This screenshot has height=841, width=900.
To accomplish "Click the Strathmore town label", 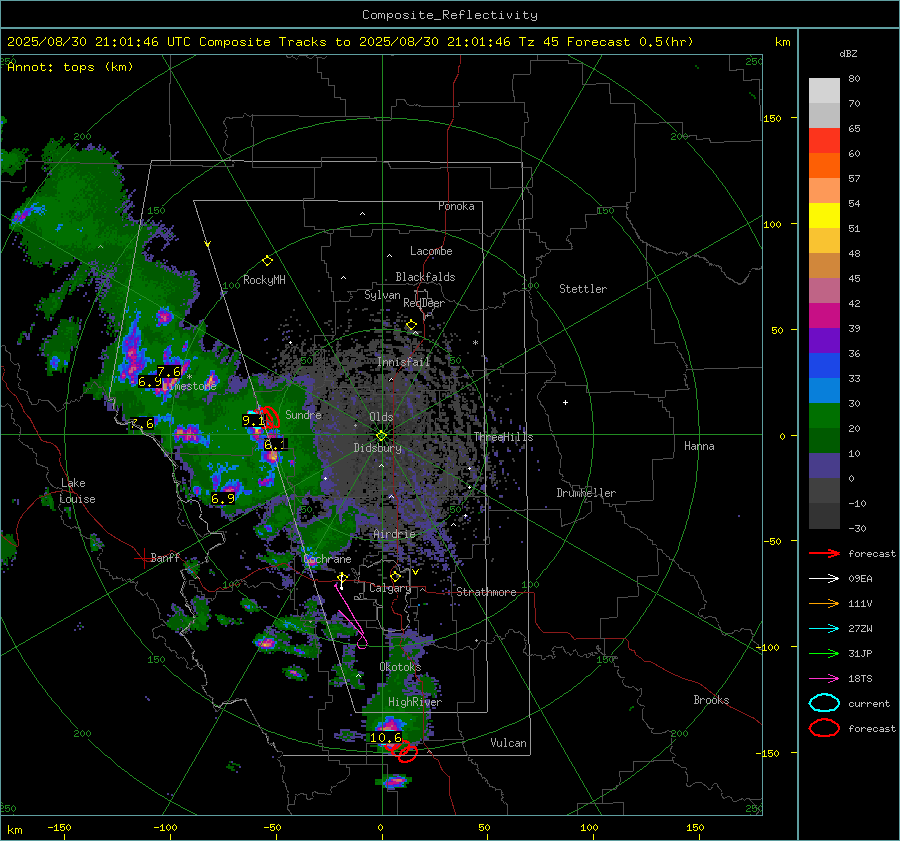I will (486, 592).
